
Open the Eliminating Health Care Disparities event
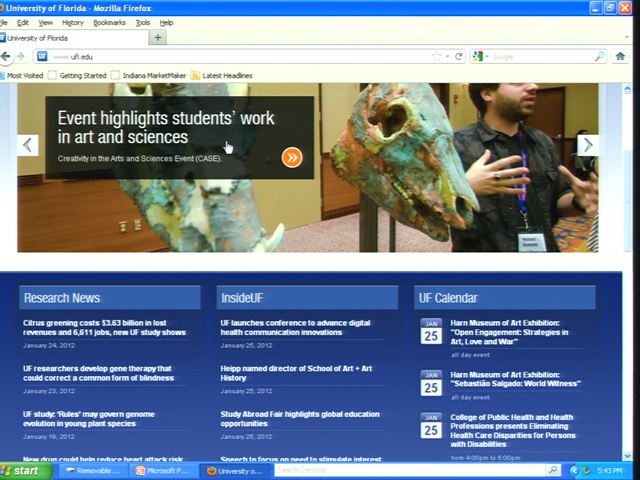[513, 431]
